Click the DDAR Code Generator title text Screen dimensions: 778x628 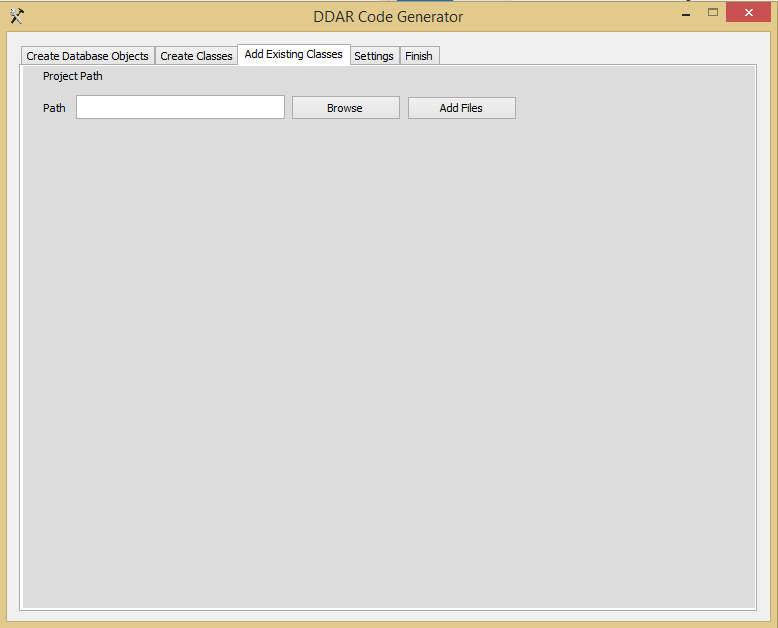click(388, 17)
